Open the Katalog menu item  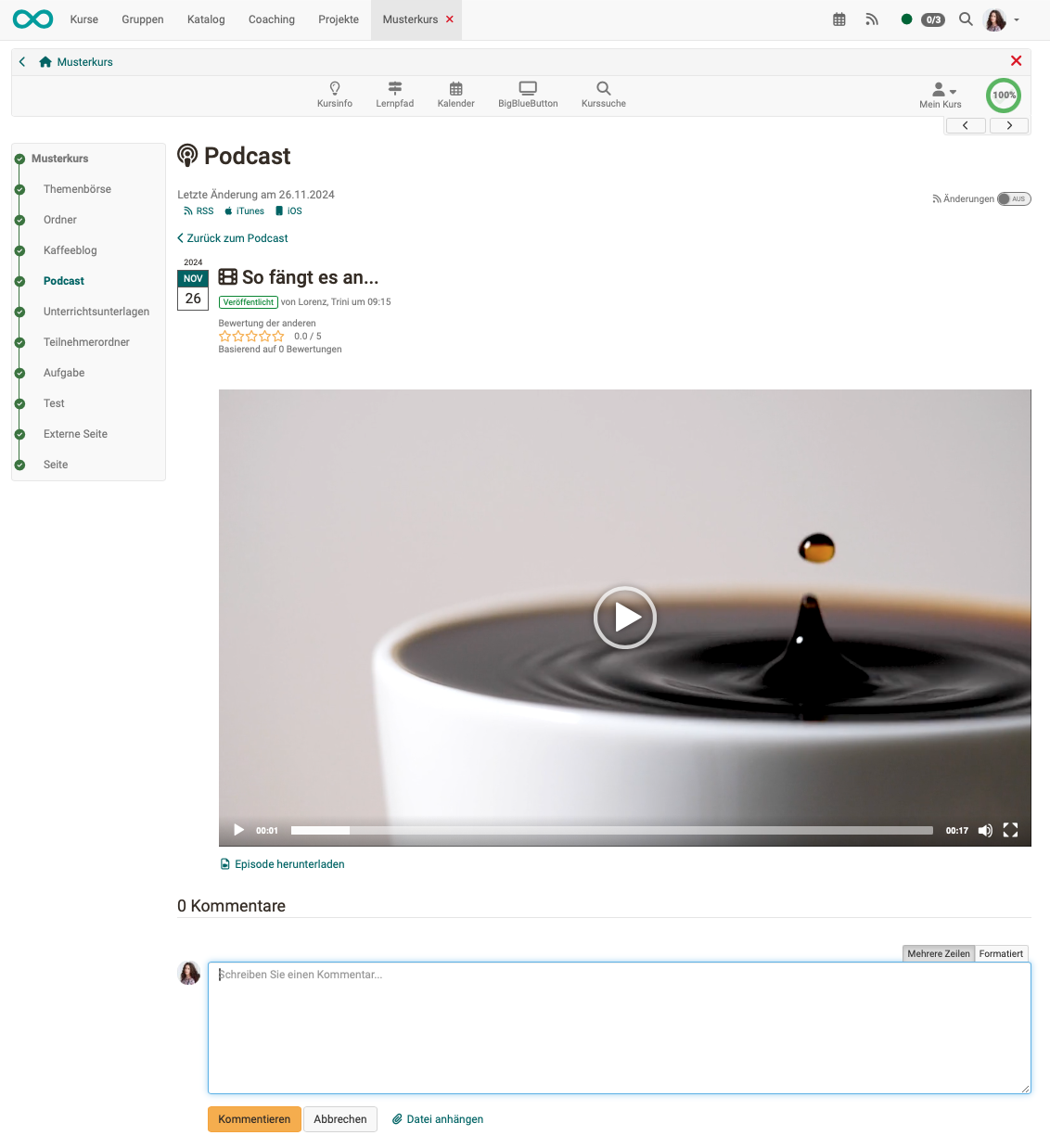[206, 19]
